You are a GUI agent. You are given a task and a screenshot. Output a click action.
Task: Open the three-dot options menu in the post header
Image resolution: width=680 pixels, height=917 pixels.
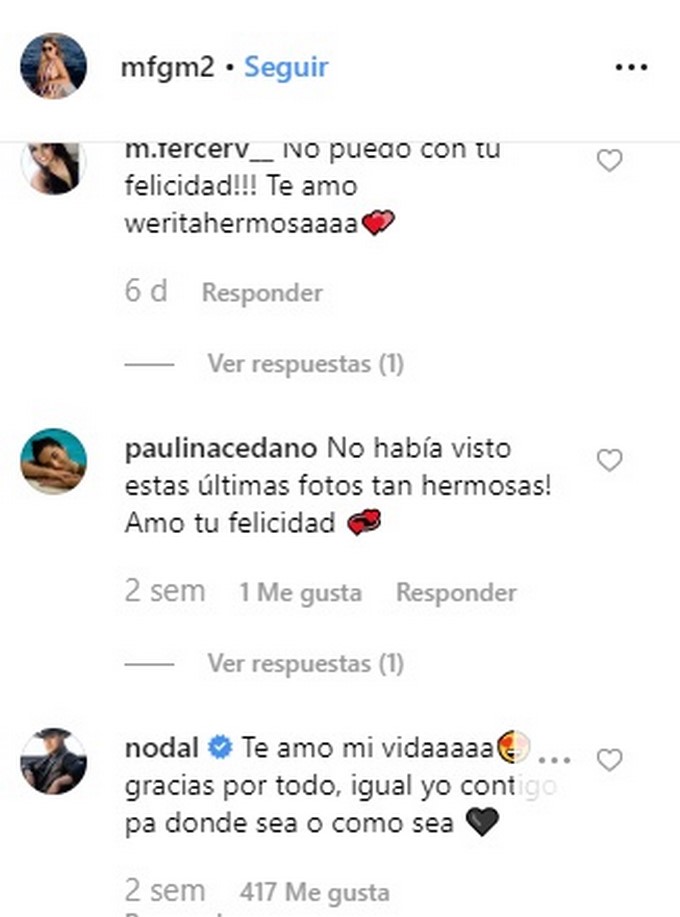pyautogui.click(x=631, y=67)
